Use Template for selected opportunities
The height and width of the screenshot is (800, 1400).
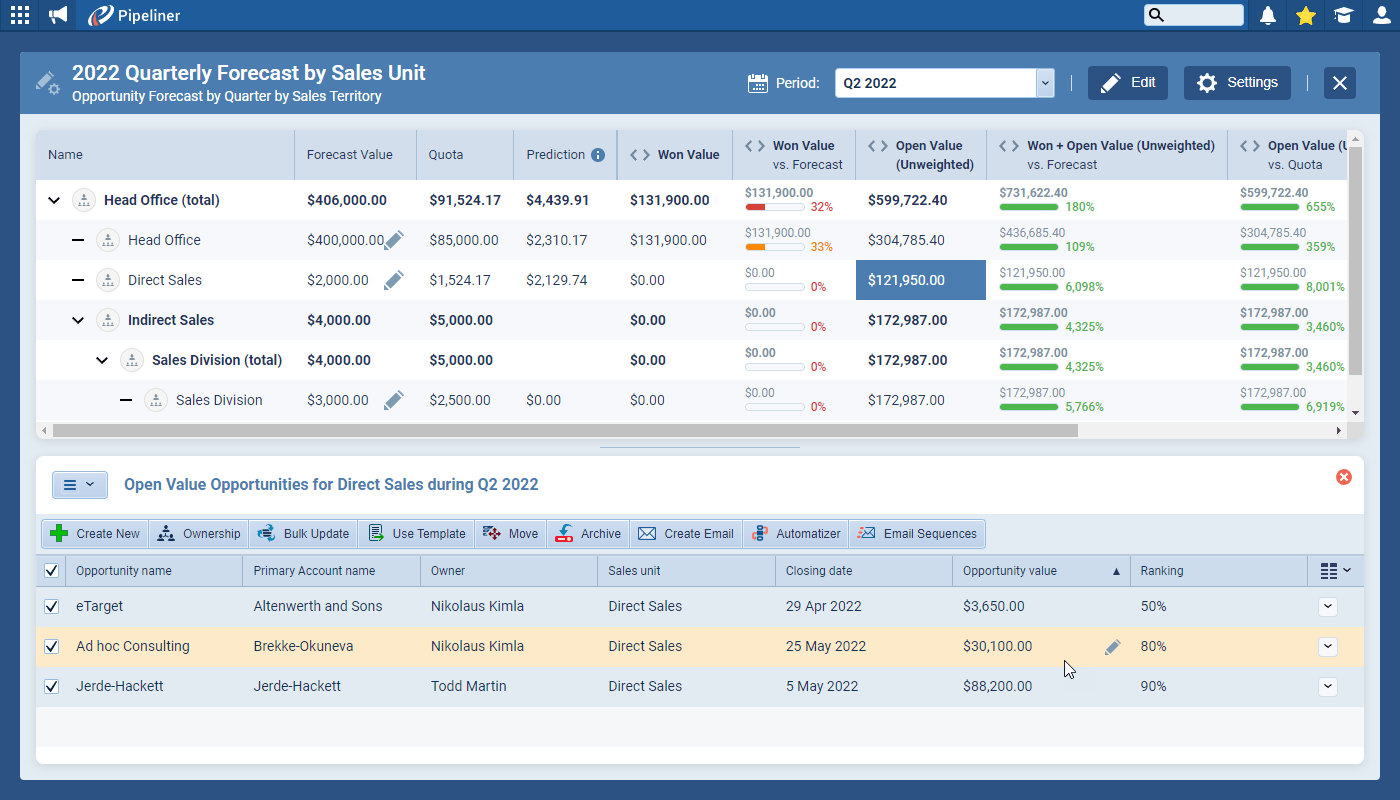[x=416, y=533]
